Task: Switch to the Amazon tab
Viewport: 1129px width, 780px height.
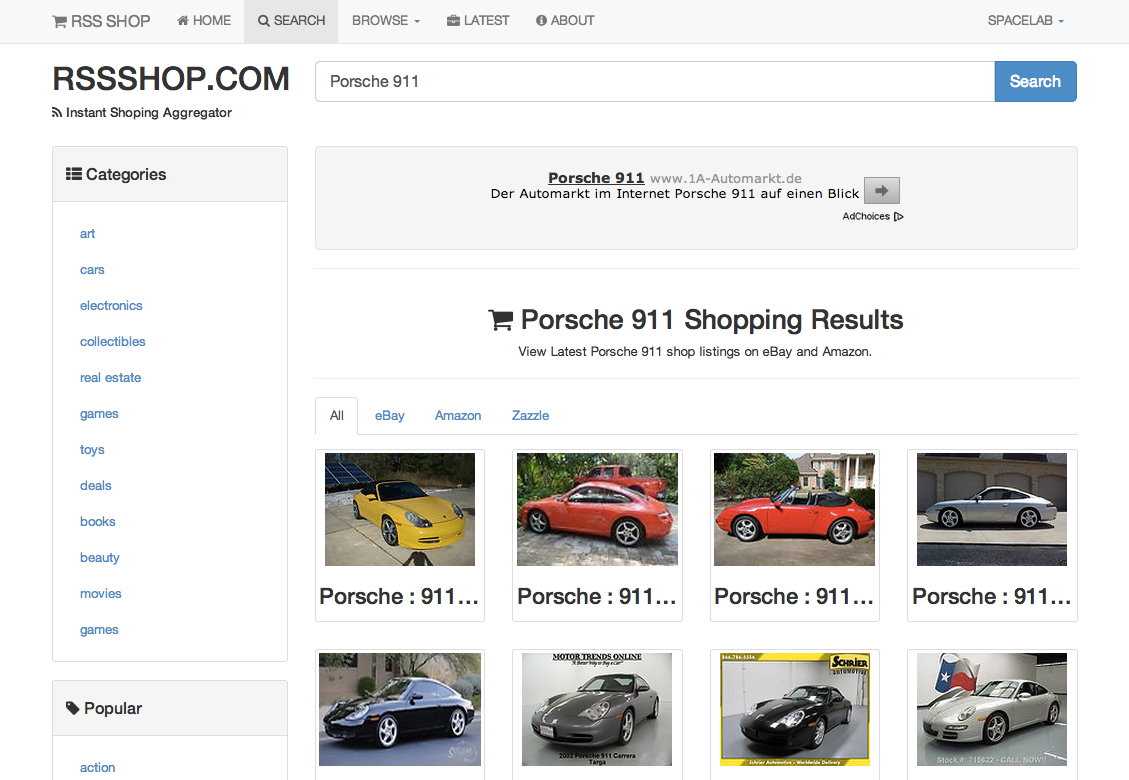Action: tap(458, 416)
